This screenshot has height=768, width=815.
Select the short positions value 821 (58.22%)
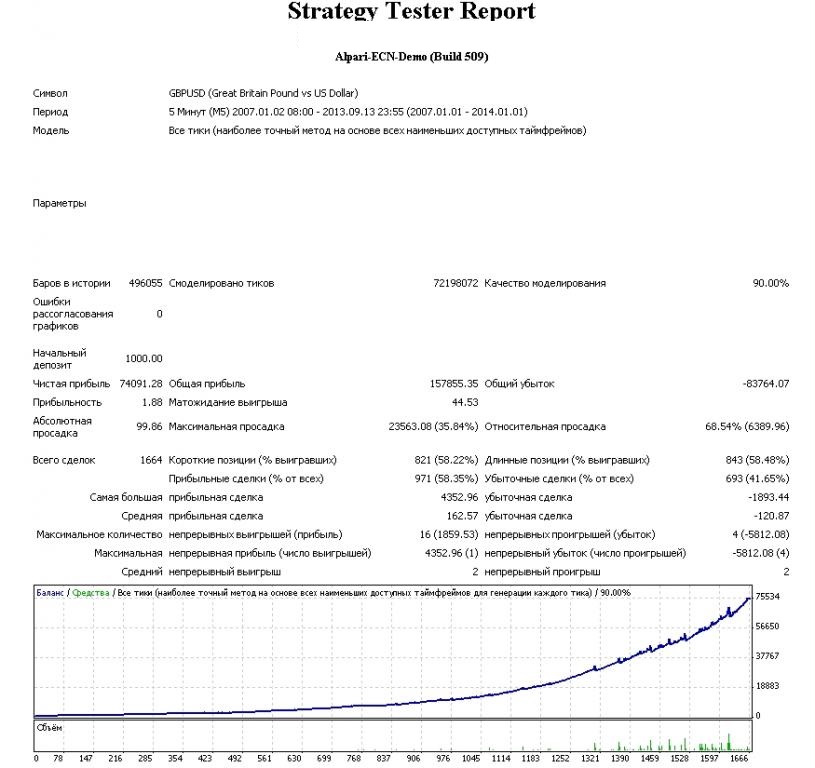446,460
